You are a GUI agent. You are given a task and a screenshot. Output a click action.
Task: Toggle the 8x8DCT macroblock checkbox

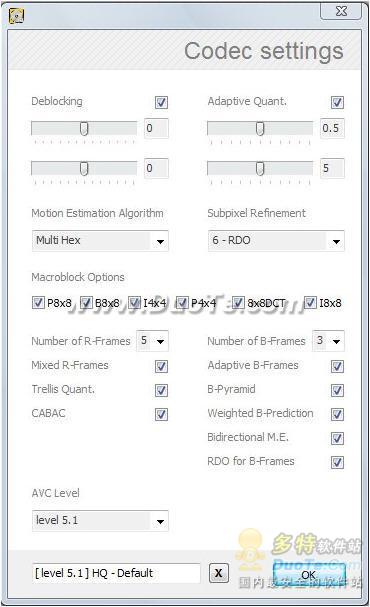tap(238, 303)
